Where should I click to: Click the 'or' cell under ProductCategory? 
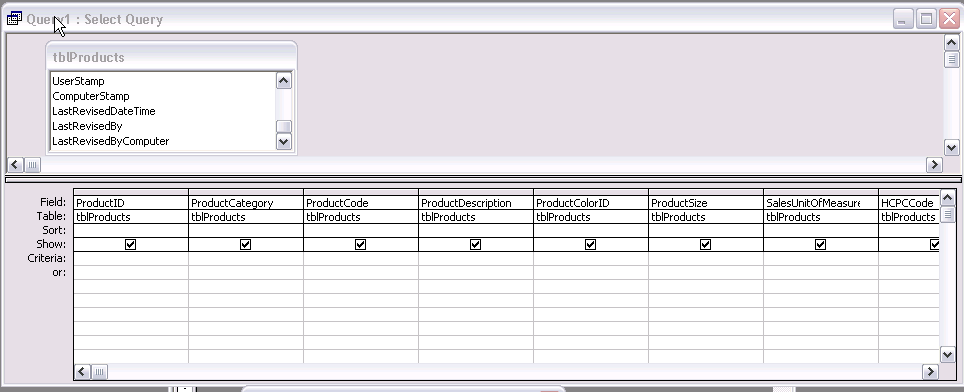pos(246,273)
